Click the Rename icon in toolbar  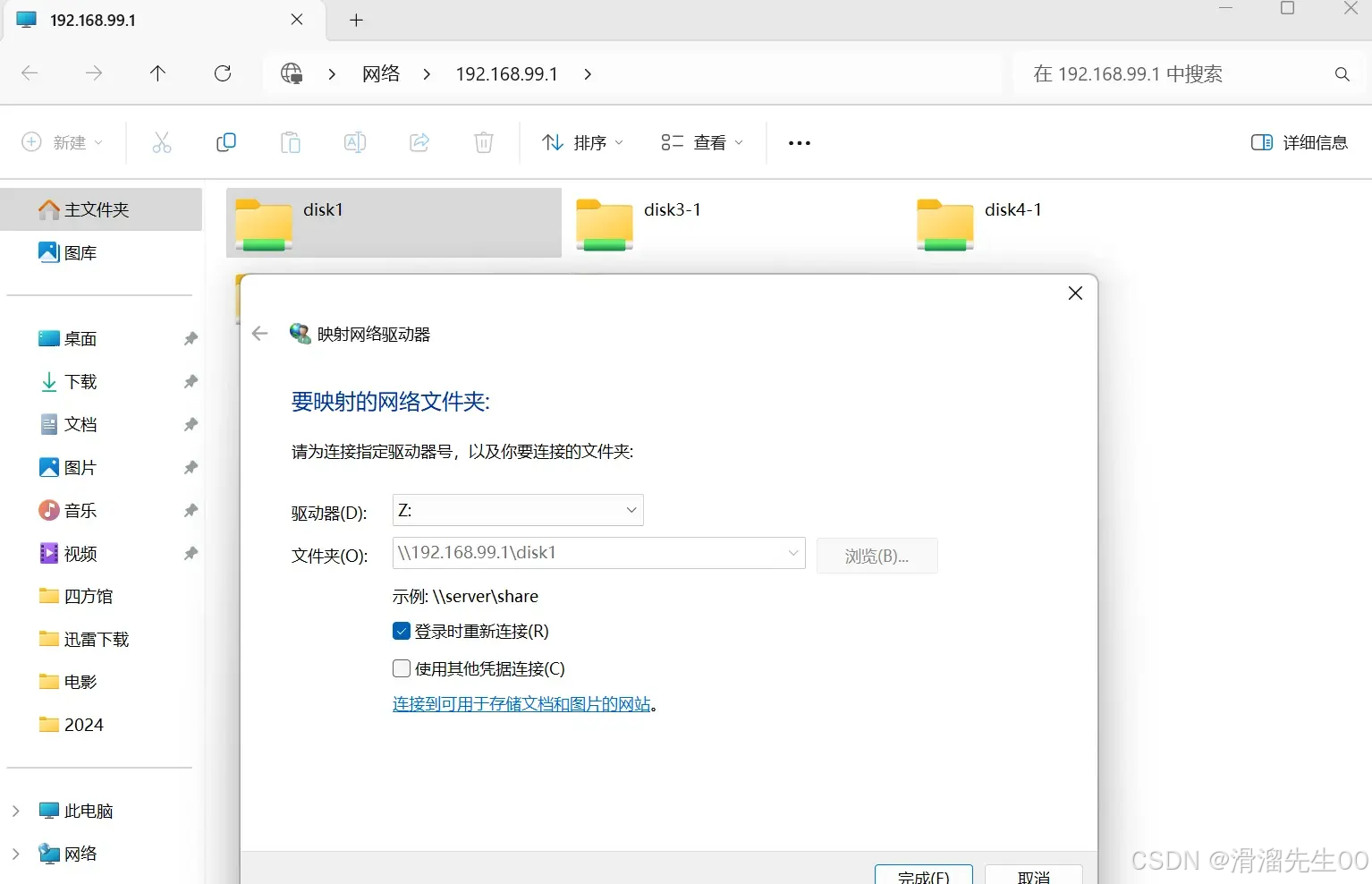[x=355, y=142]
